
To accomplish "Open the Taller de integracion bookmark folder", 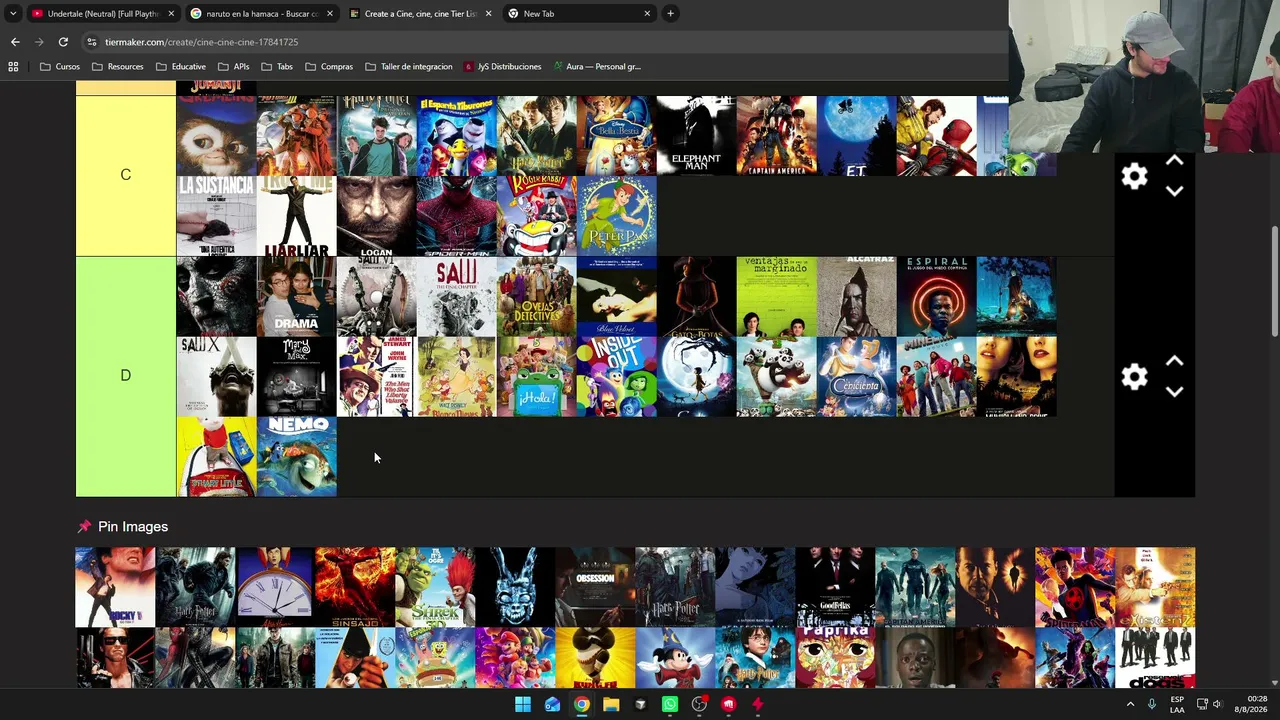I will (409, 67).
